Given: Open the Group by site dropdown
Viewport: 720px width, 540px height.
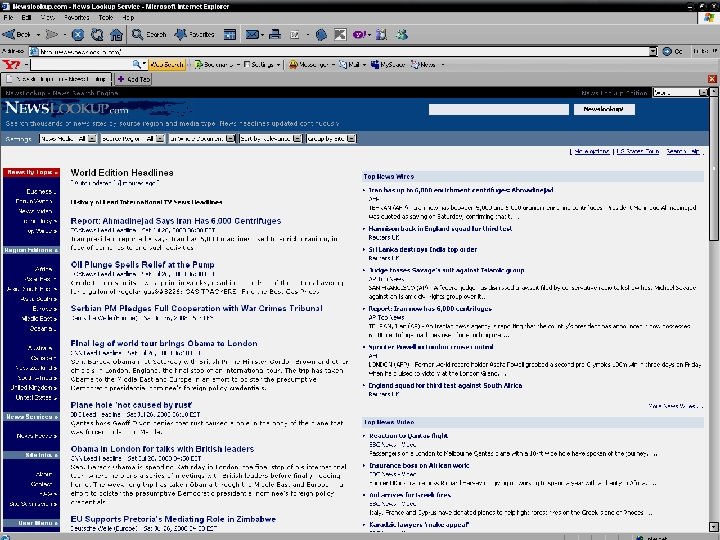Looking at the screenshot, I should coord(331,139).
